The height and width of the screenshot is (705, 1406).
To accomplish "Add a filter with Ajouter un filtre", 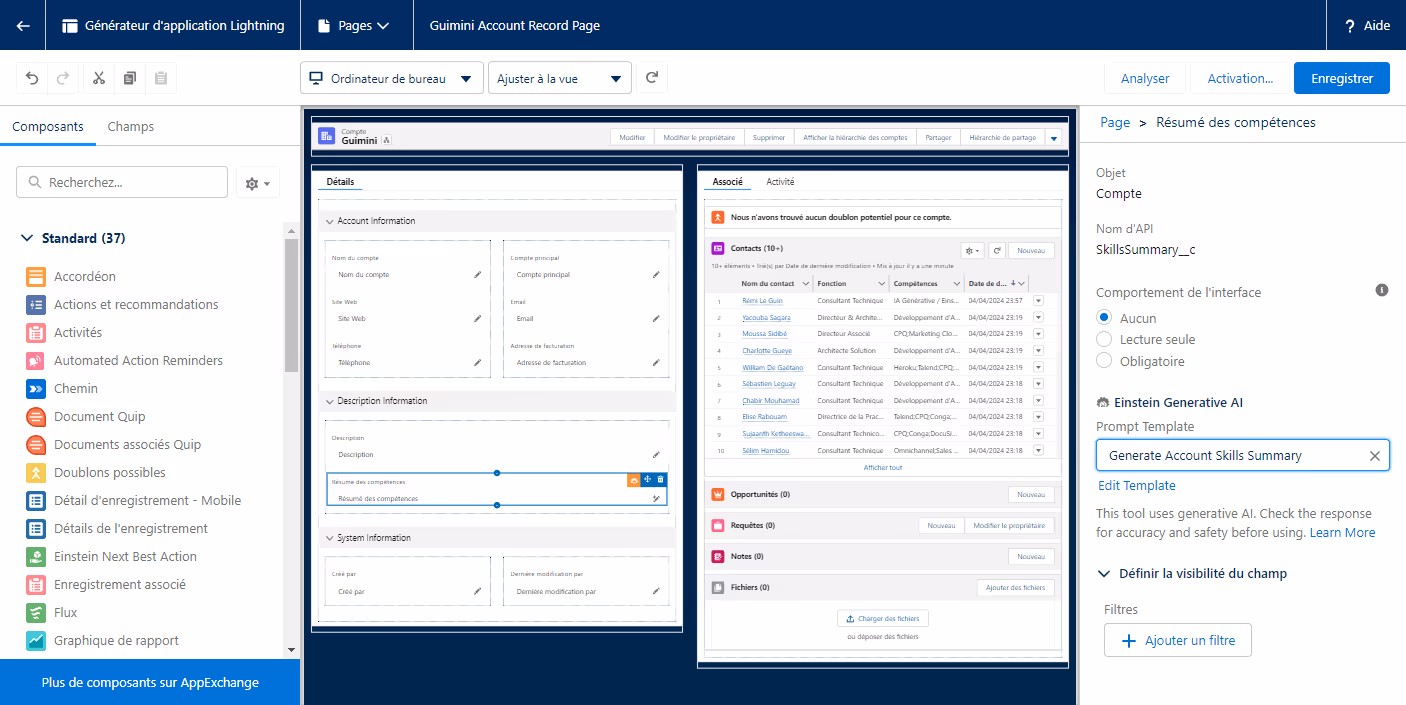I will (1177, 641).
